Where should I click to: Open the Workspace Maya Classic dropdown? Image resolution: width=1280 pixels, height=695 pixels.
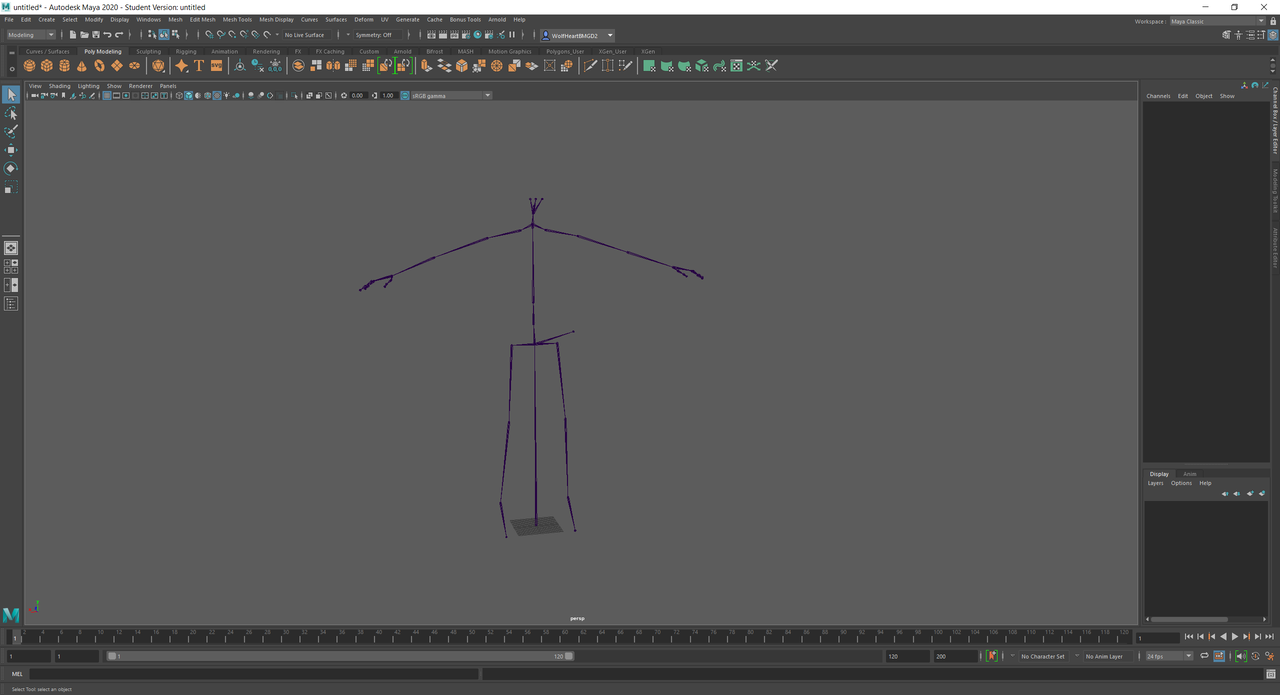tap(1217, 21)
